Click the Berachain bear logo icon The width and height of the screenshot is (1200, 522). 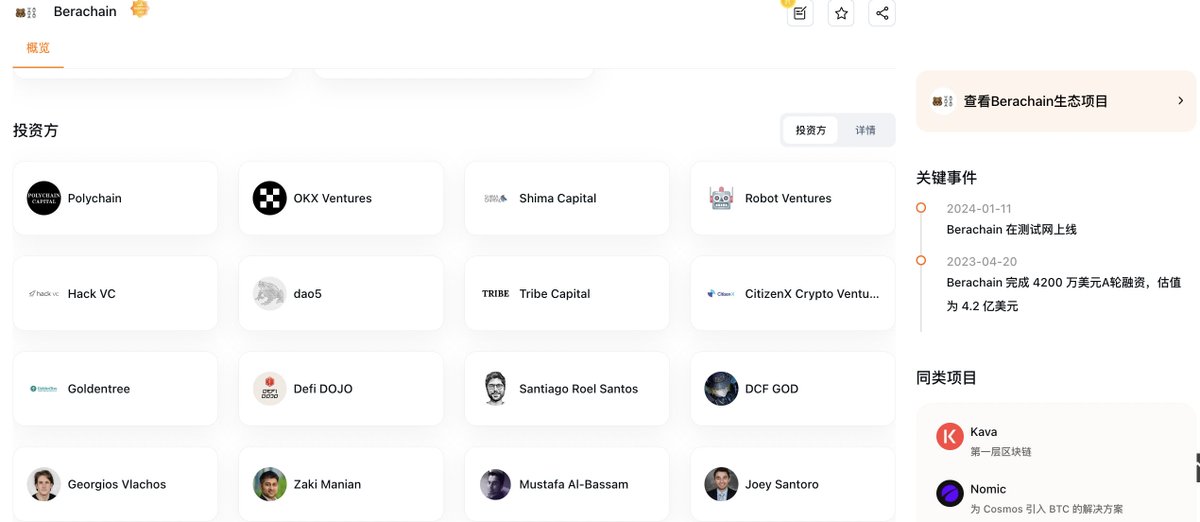point(27,12)
